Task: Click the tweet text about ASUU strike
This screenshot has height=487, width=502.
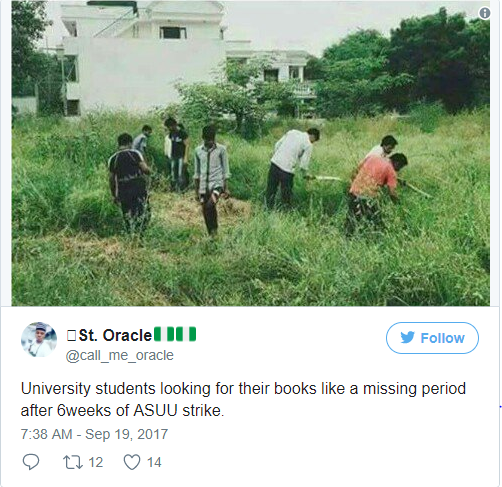Action: point(243,399)
